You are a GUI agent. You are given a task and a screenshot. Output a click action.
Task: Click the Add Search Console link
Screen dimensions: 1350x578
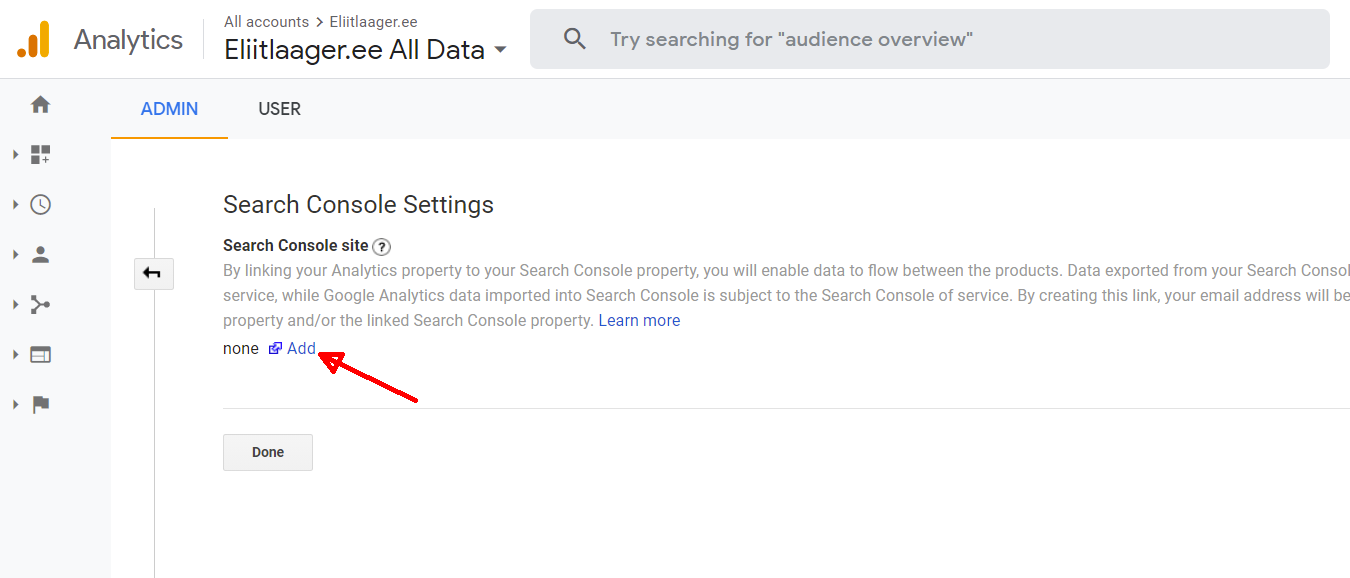tap(300, 349)
